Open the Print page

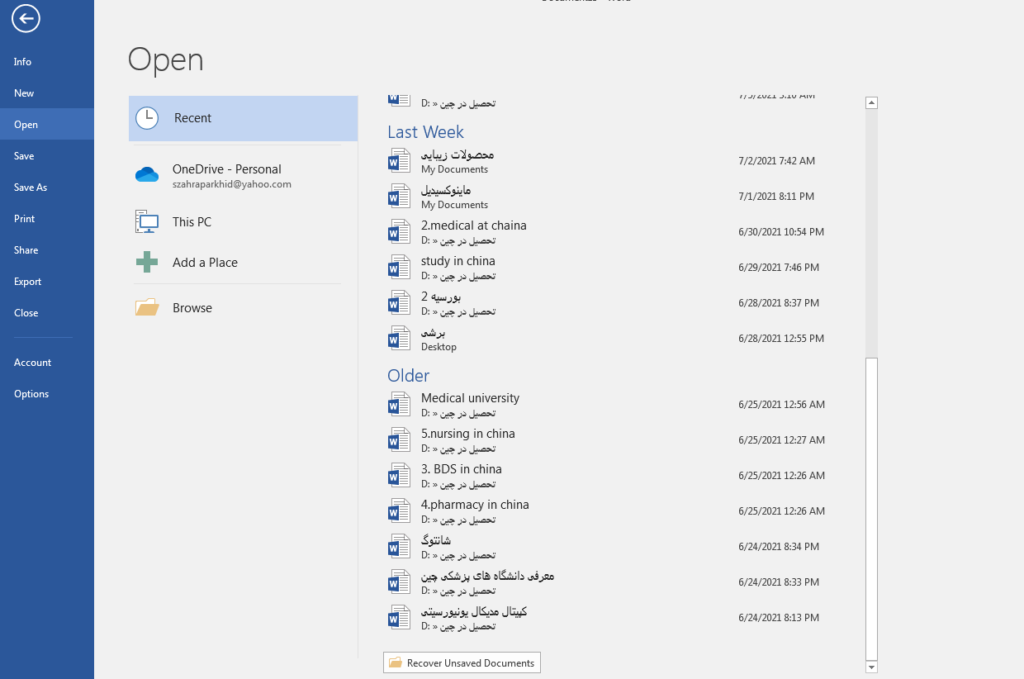tap(47, 218)
